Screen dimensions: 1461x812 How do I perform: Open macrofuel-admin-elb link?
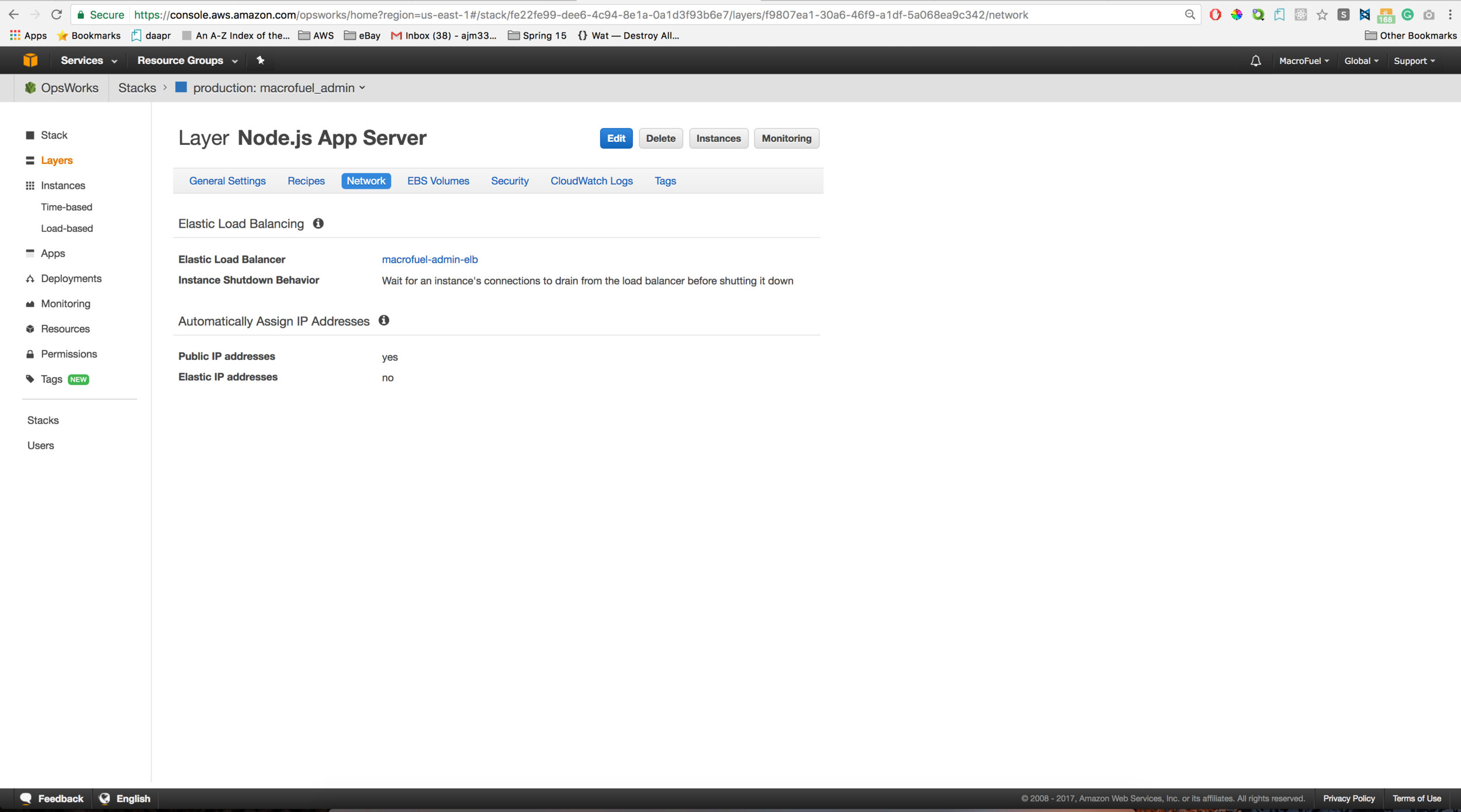point(430,259)
